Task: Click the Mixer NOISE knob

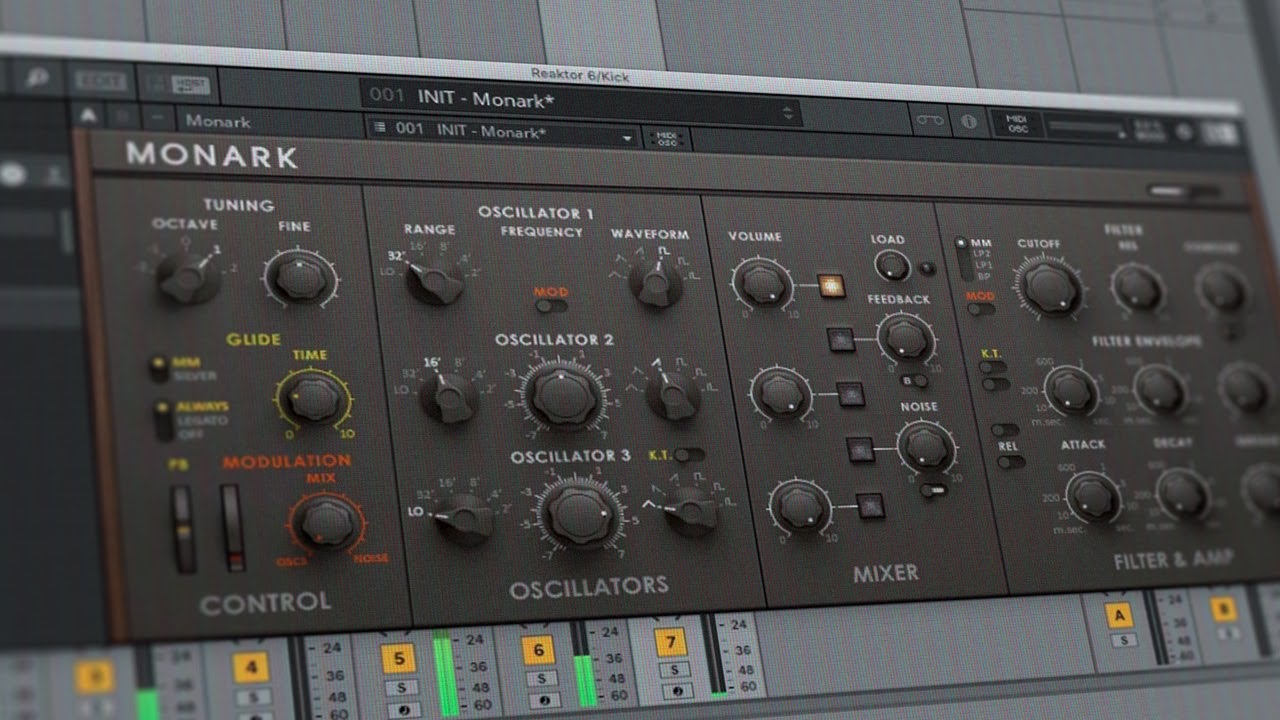Action: point(926,448)
